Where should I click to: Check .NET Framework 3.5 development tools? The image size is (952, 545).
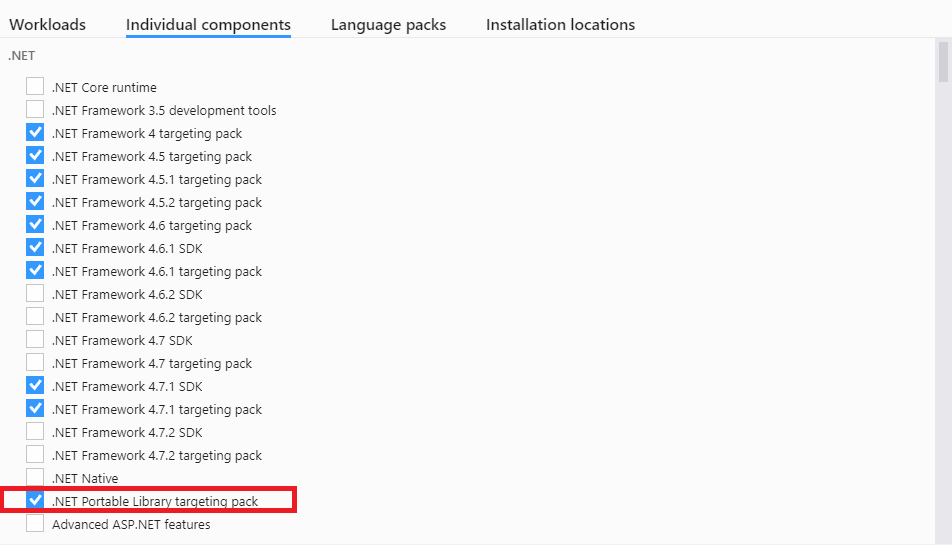[x=35, y=110]
